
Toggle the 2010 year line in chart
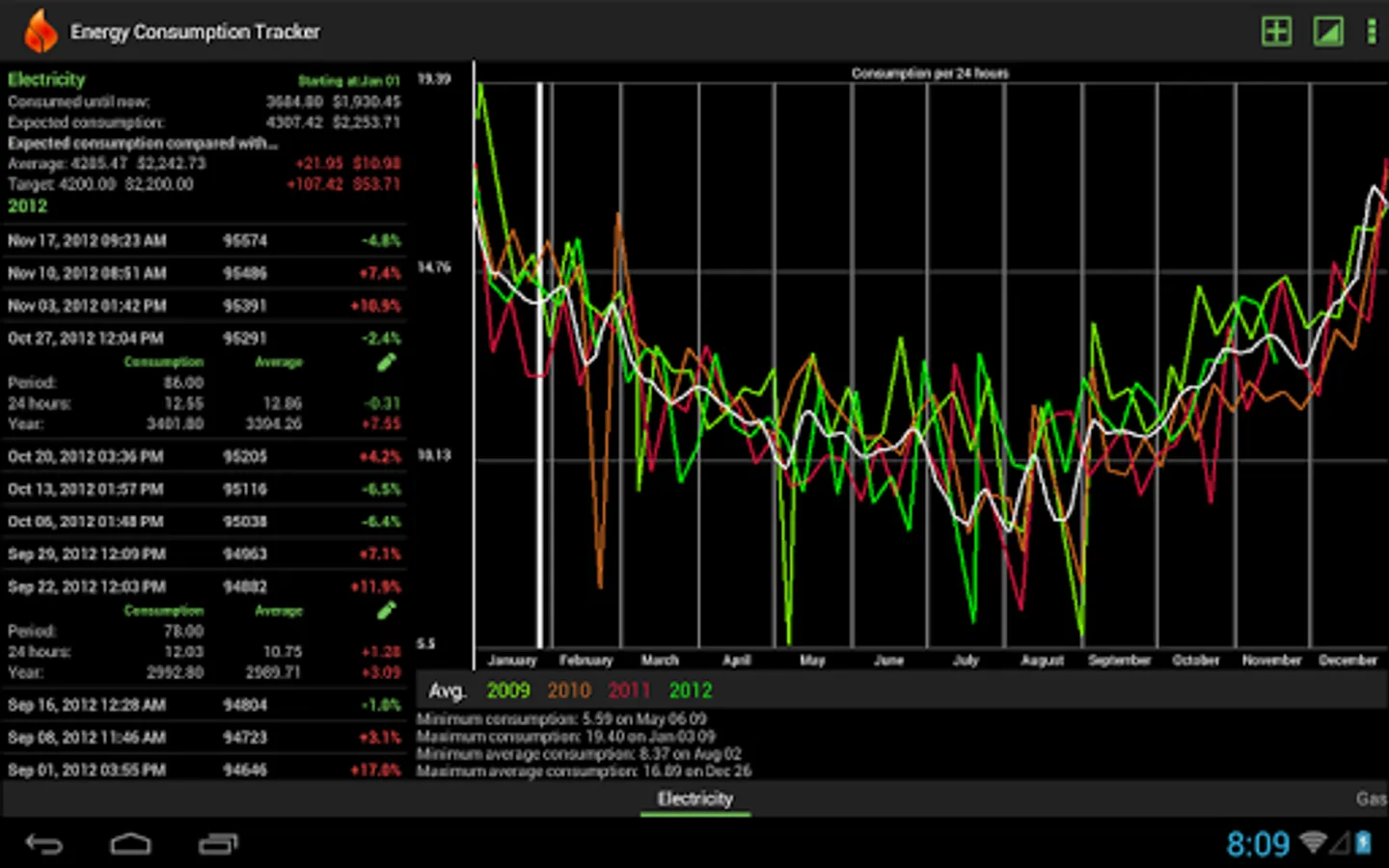pos(569,691)
